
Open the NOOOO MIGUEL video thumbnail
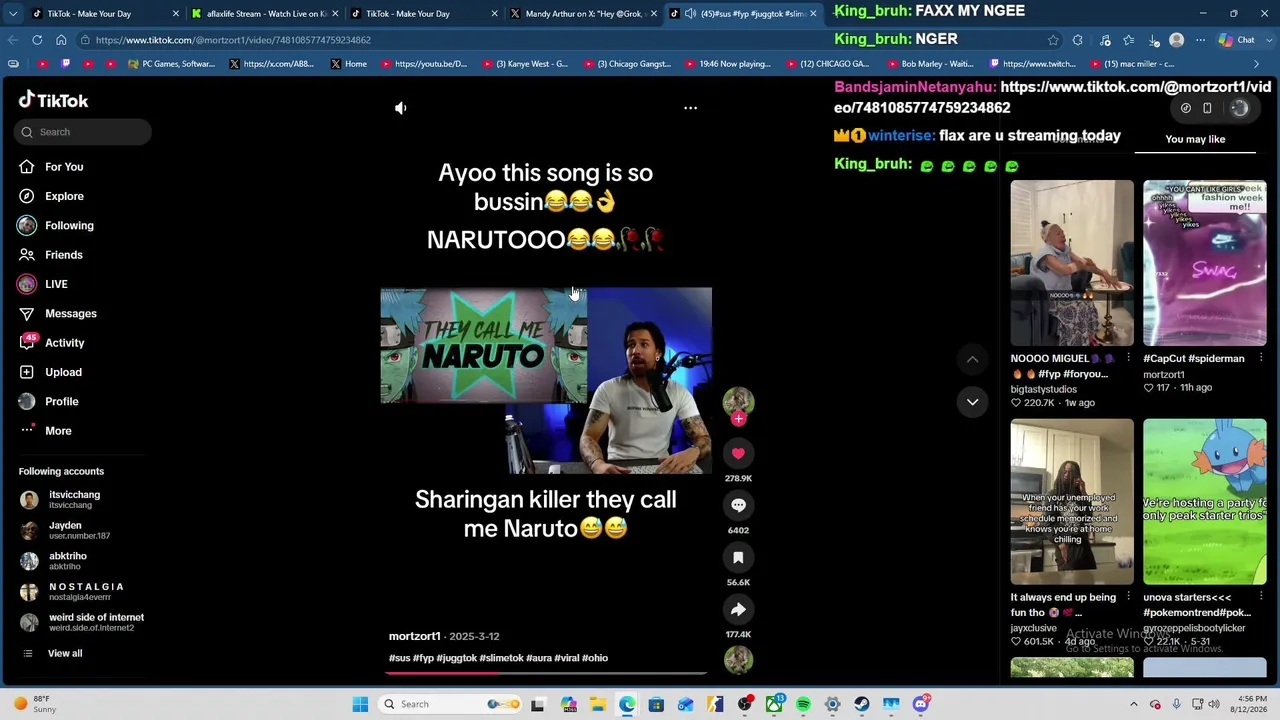coord(1072,263)
